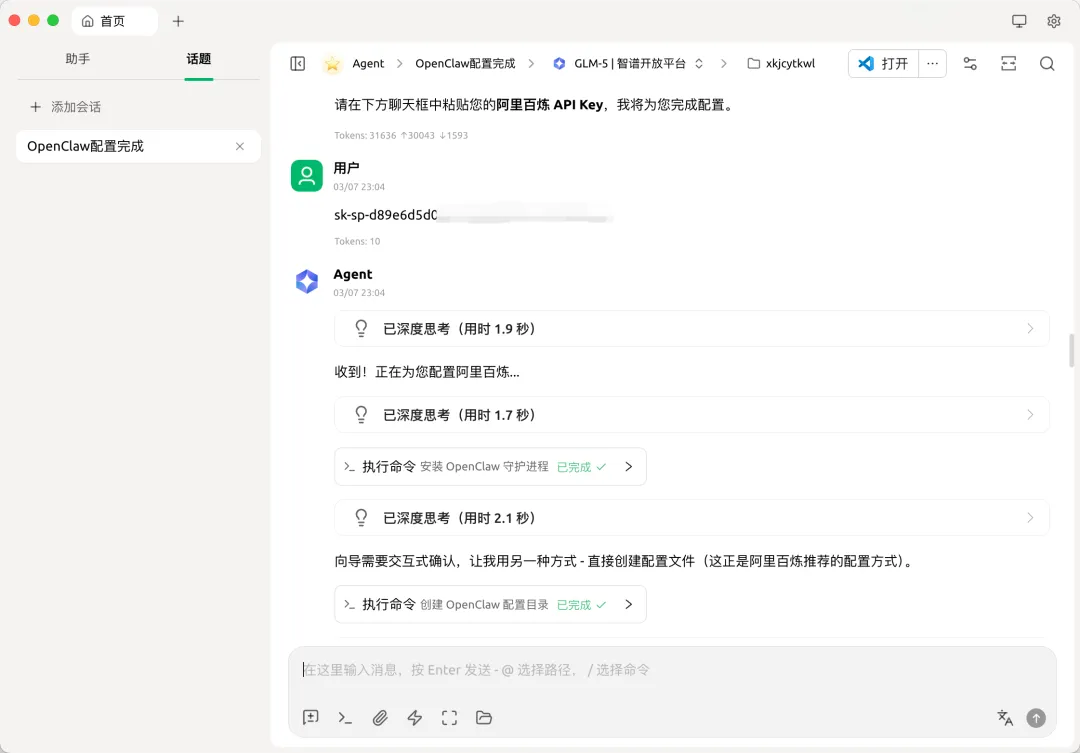This screenshot has width=1080, height=753.
Task: Click the new topic icon in input toolbar
Action: click(311, 718)
